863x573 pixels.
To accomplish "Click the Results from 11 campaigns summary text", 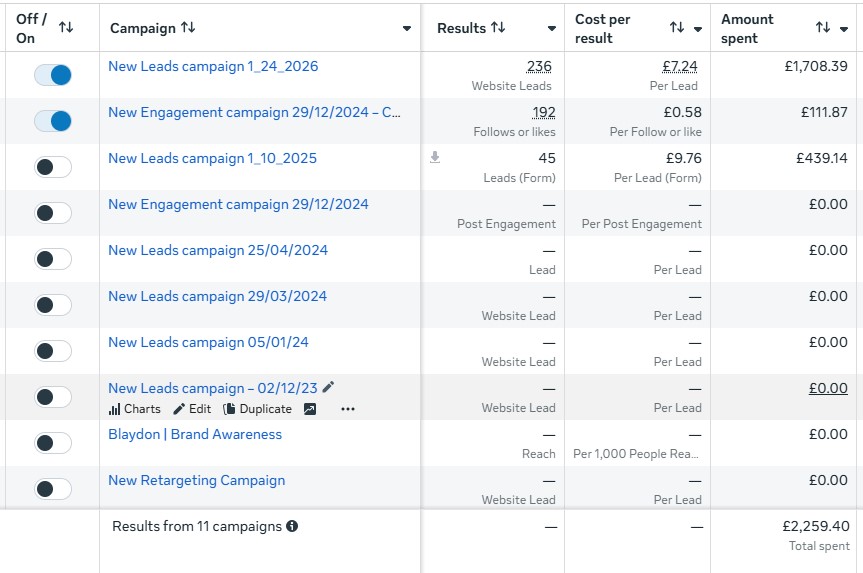I will tap(197, 526).
